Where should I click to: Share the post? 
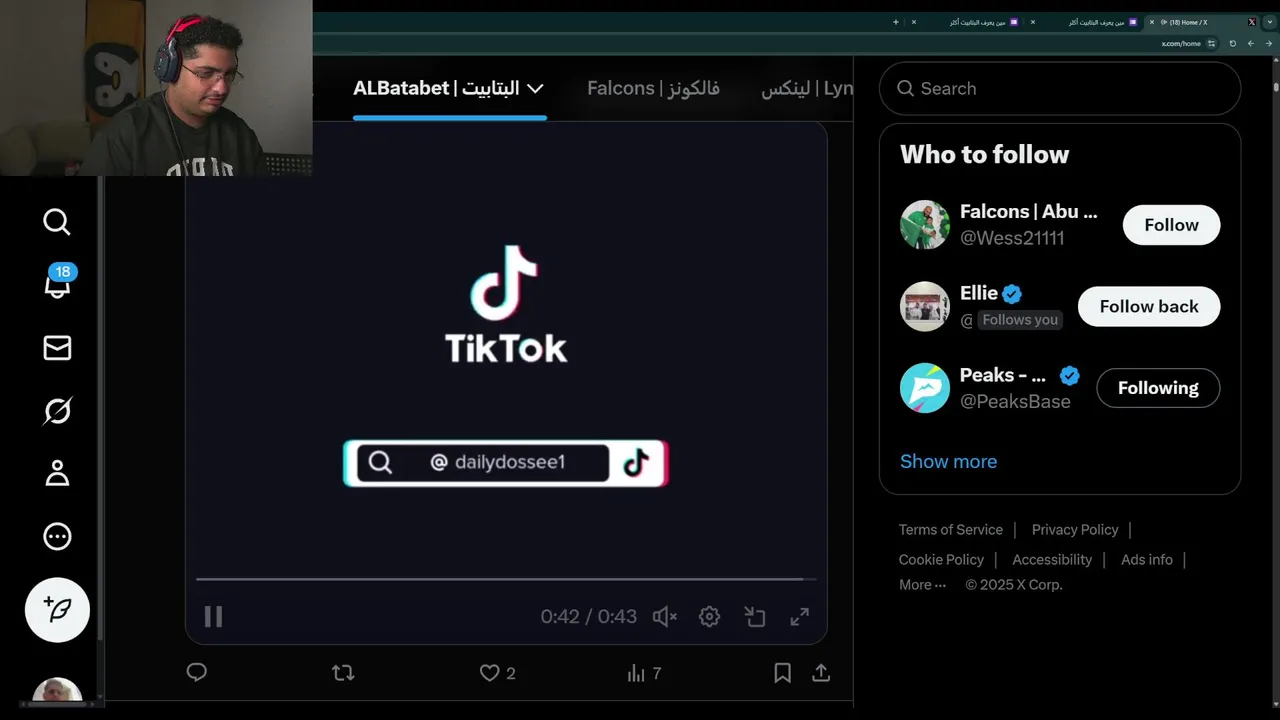[x=821, y=673]
